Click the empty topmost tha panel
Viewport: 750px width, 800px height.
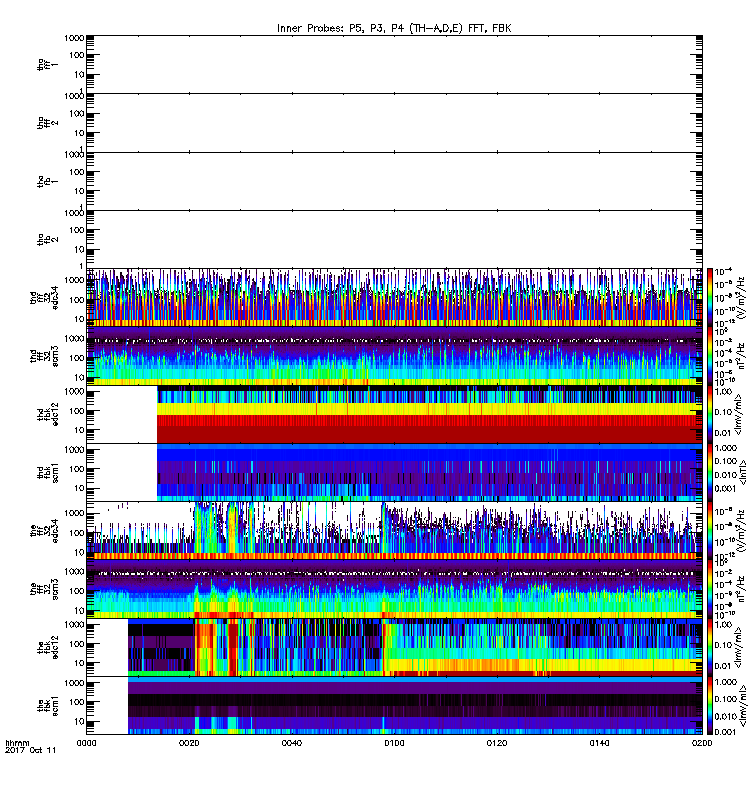tap(394, 64)
